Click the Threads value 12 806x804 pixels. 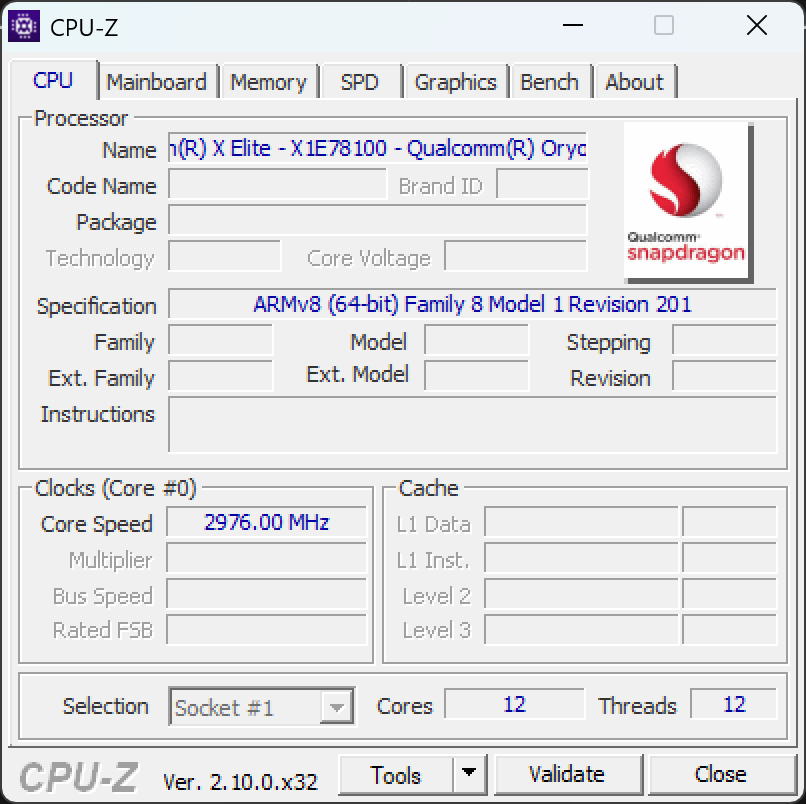(x=734, y=704)
